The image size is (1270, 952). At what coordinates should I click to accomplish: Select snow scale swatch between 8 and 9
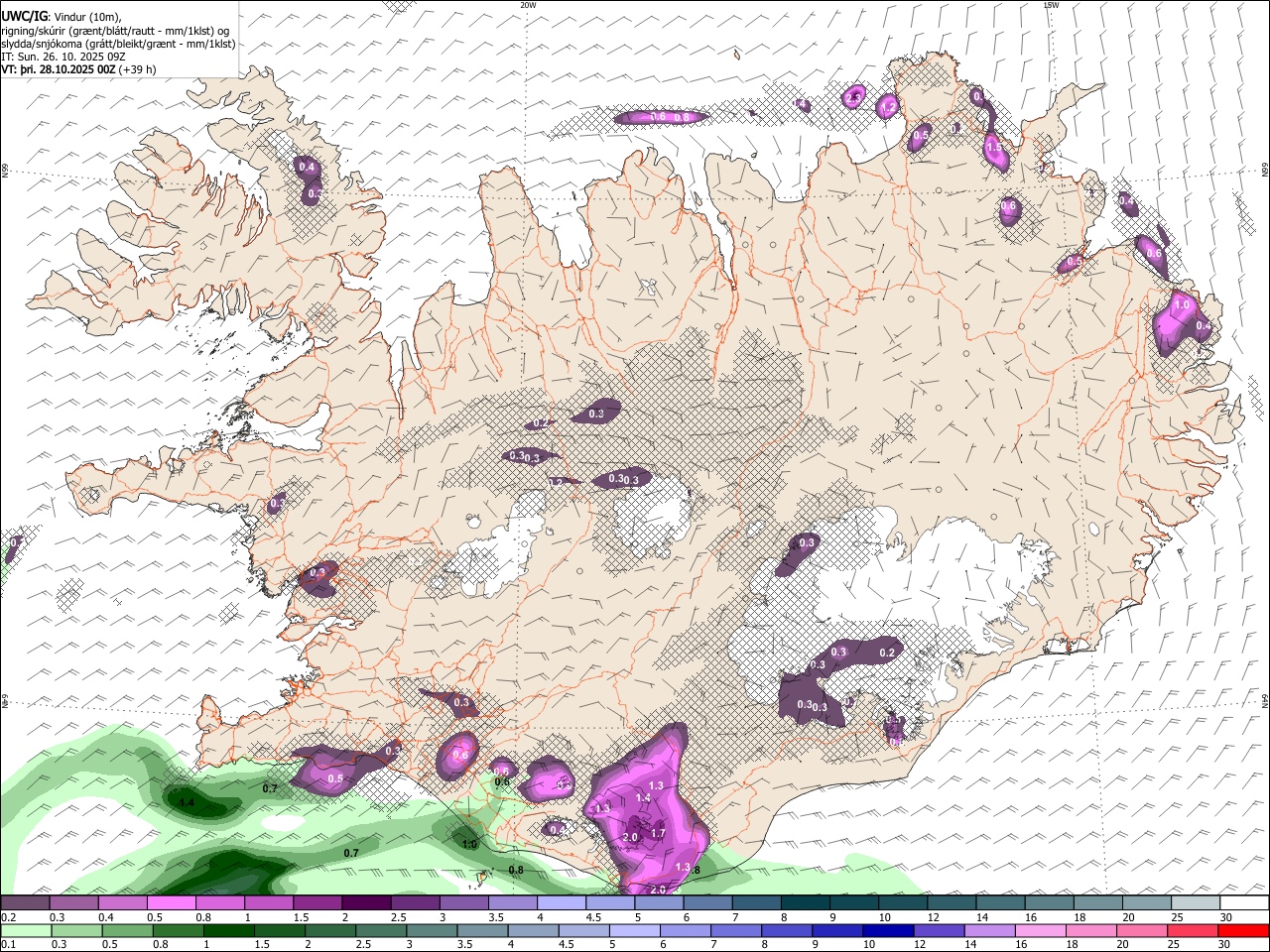[x=806, y=902]
